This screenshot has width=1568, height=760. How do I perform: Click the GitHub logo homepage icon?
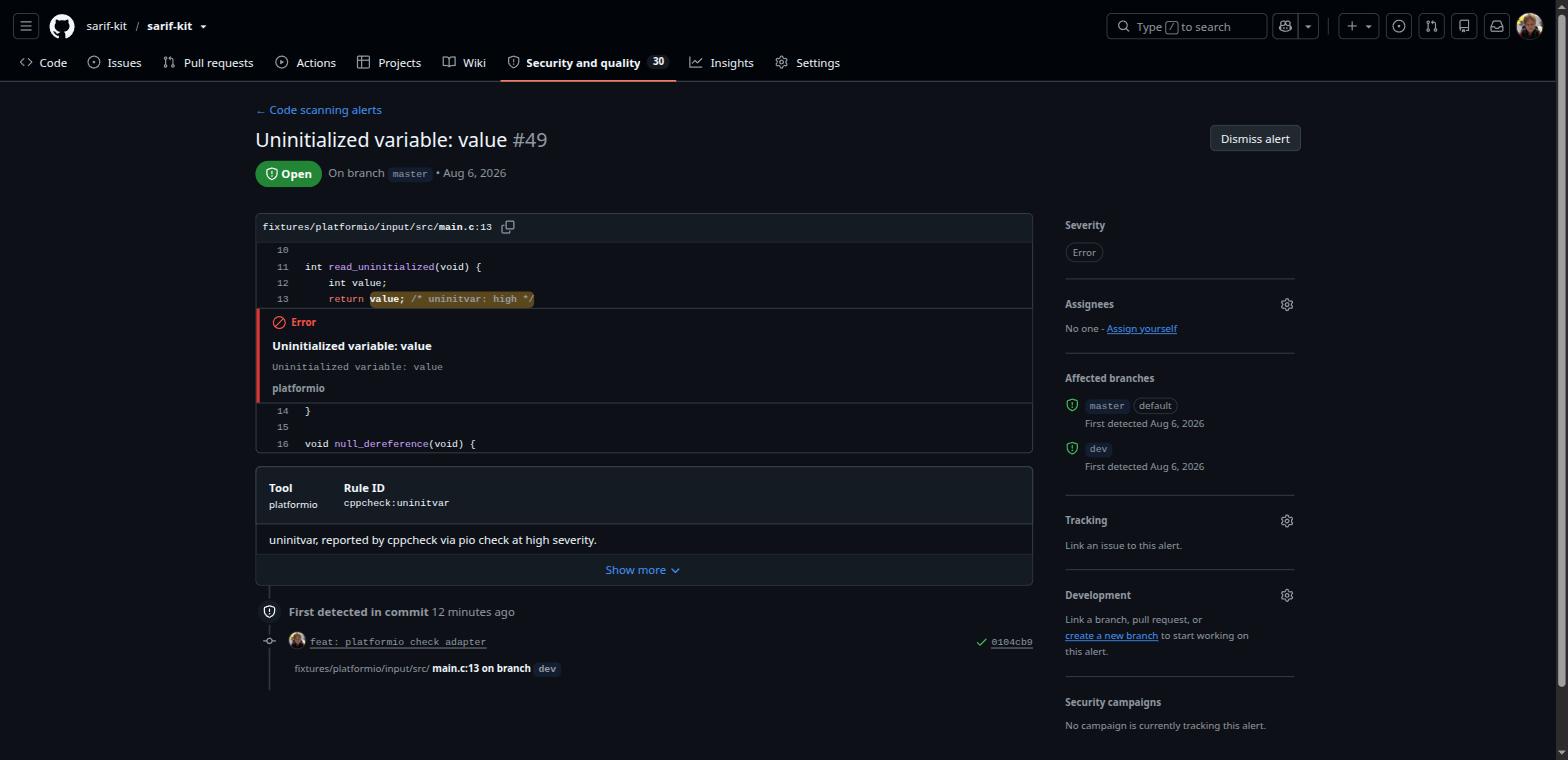tap(62, 26)
